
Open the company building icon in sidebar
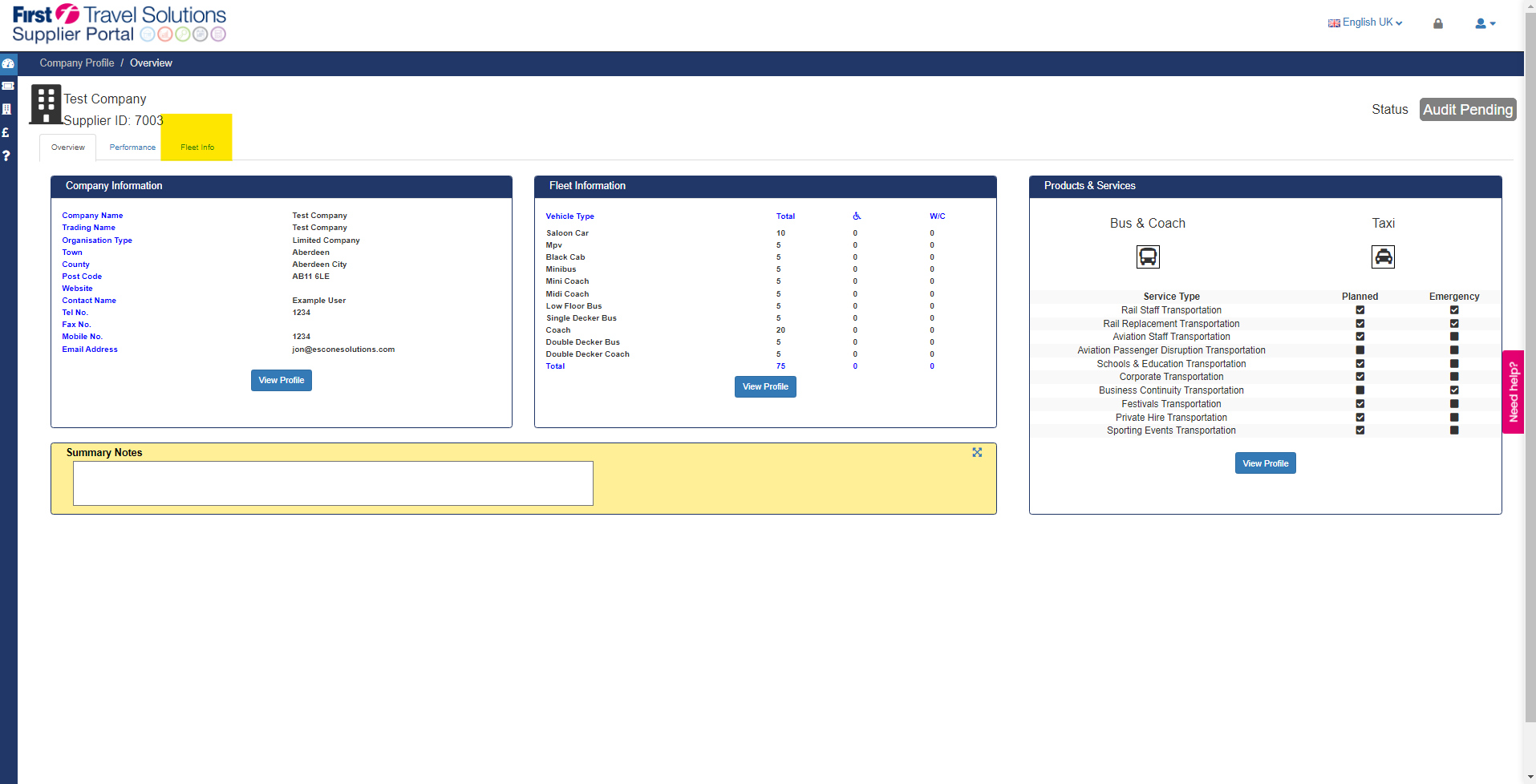tap(6, 109)
